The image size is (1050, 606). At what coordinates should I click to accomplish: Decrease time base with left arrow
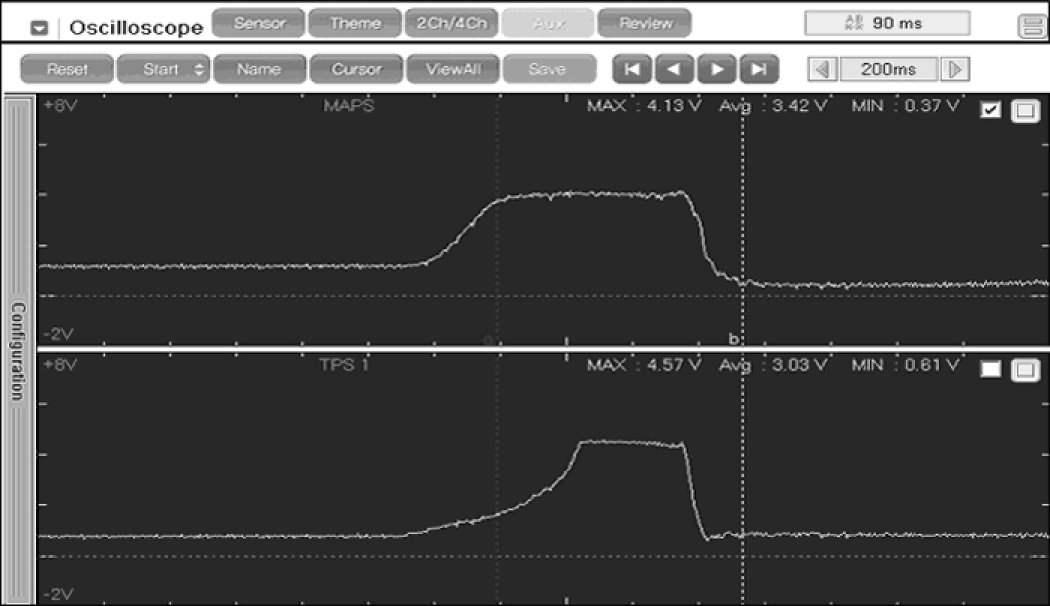(823, 69)
